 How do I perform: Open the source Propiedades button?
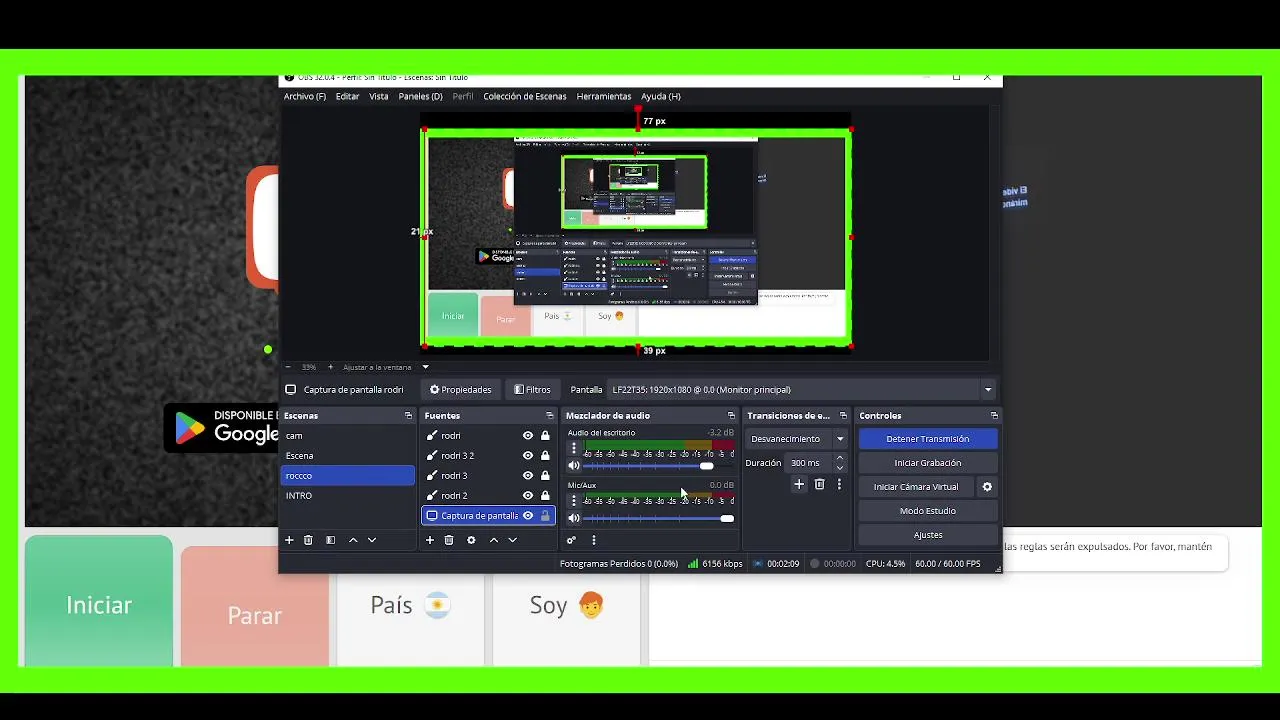click(461, 390)
